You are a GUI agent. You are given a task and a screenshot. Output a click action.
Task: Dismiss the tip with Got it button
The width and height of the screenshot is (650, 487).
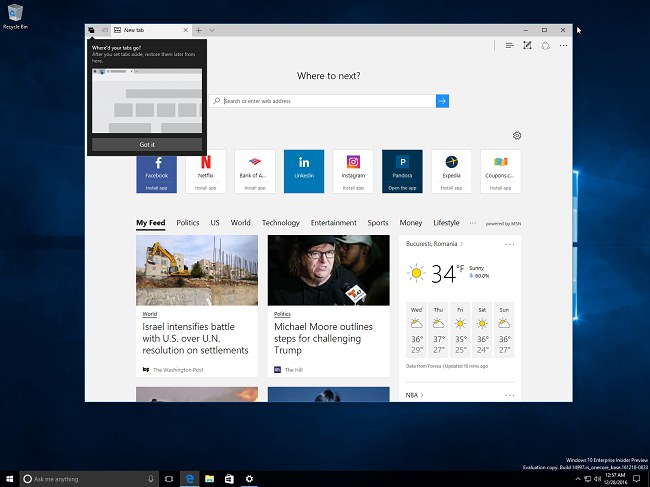147,145
